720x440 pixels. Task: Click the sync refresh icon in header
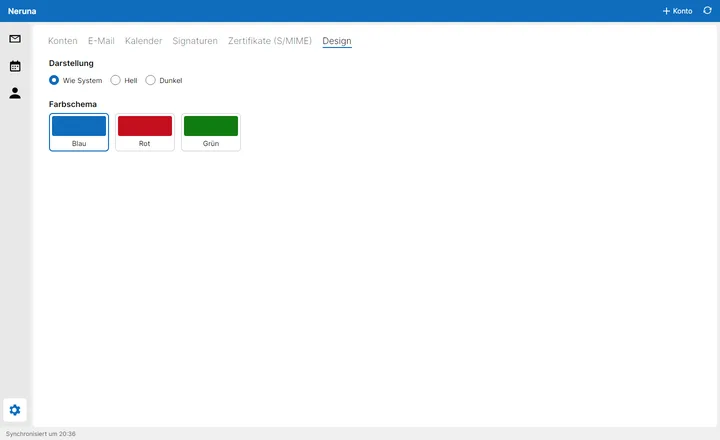(707, 11)
